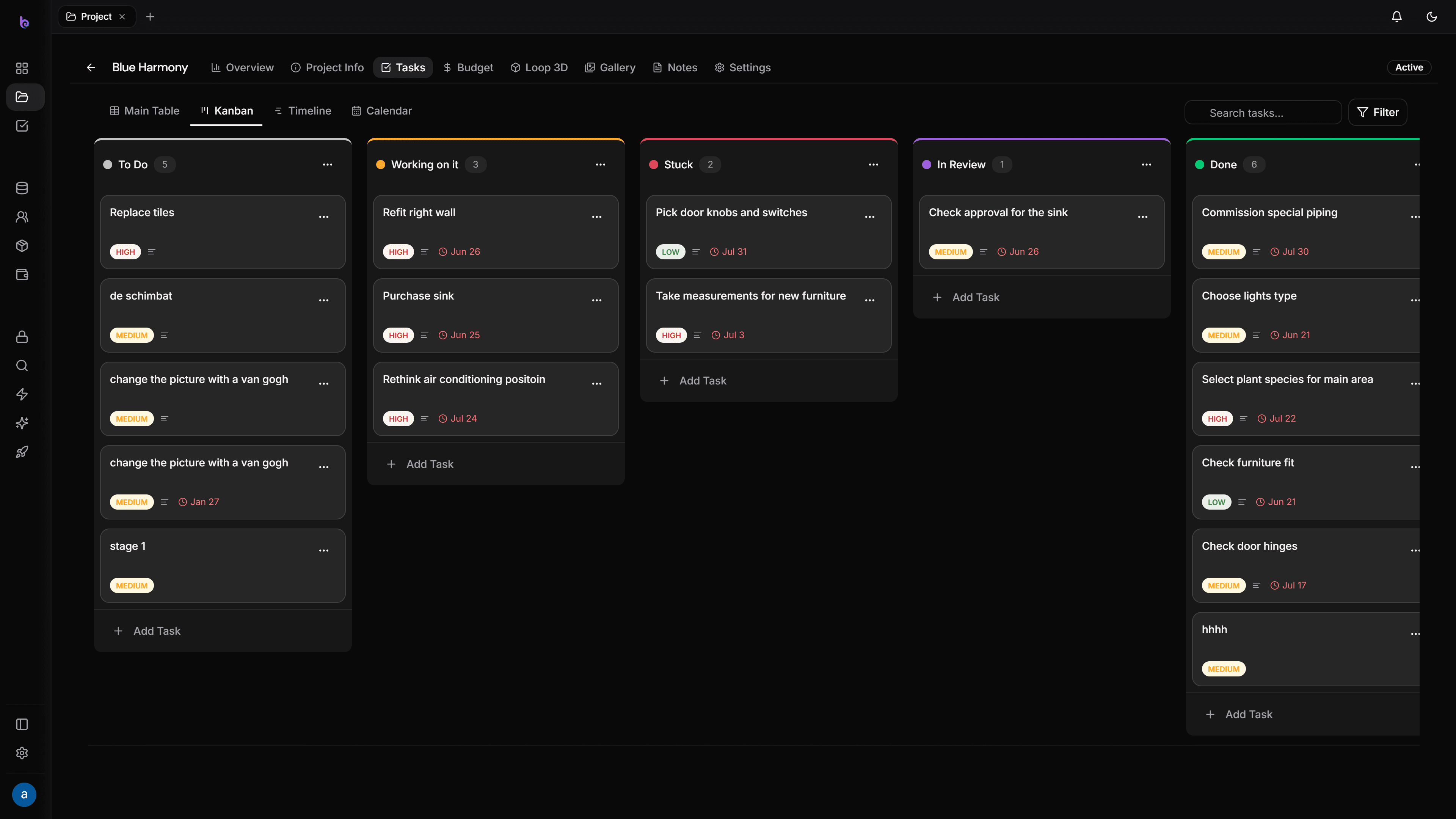1456x819 pixels.
Task: Open the wallet icon in sidebar
Action: (x=22, y=275)
